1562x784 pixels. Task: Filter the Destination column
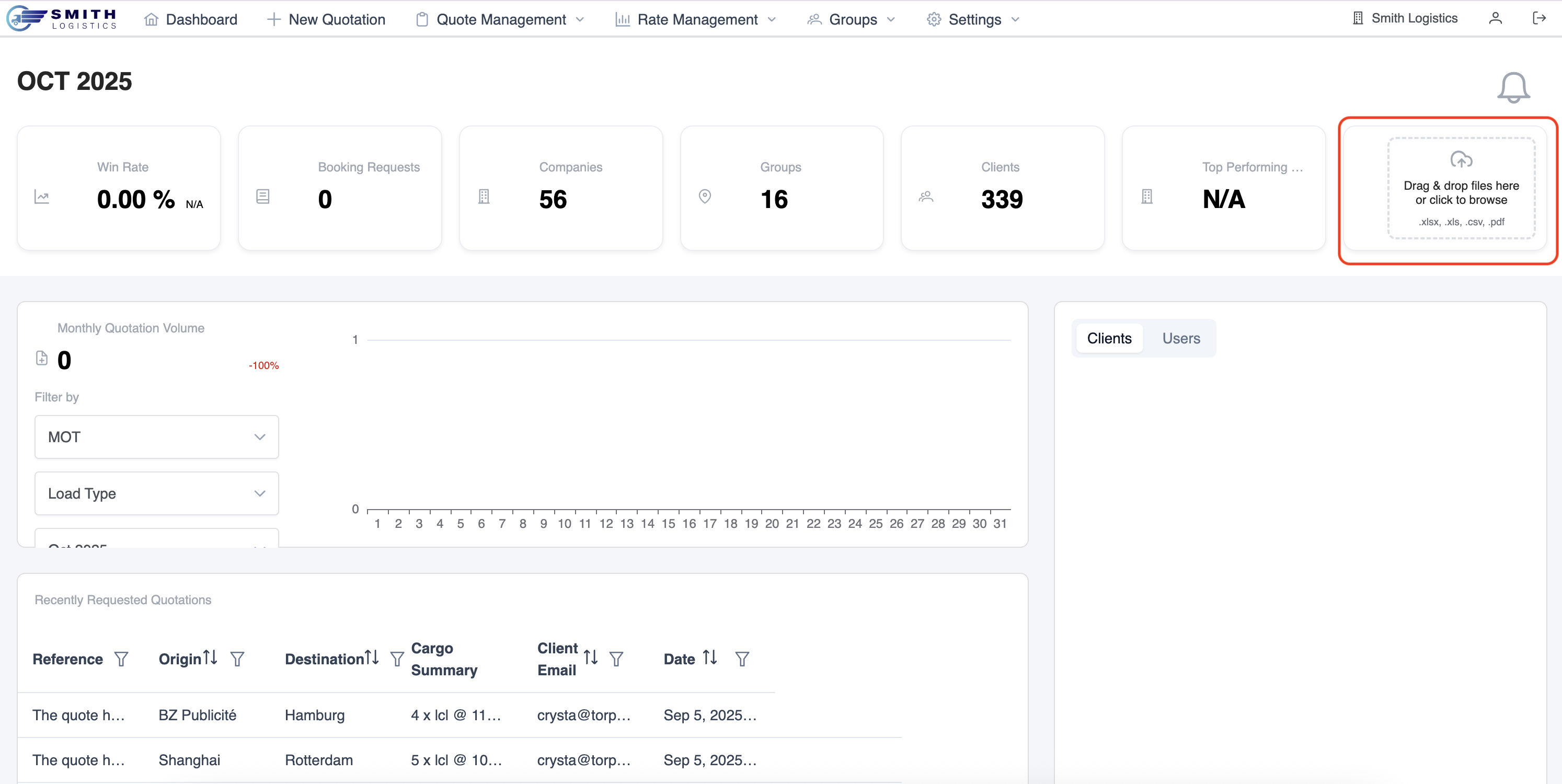[x=397, y=659]
